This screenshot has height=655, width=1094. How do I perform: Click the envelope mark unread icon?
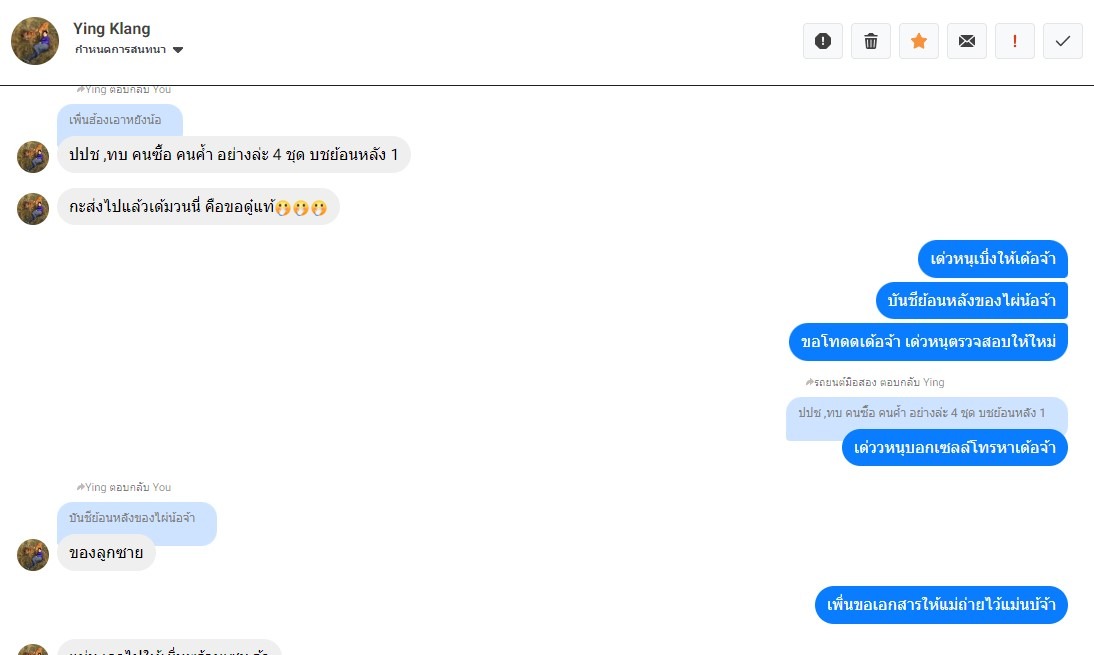967,41
